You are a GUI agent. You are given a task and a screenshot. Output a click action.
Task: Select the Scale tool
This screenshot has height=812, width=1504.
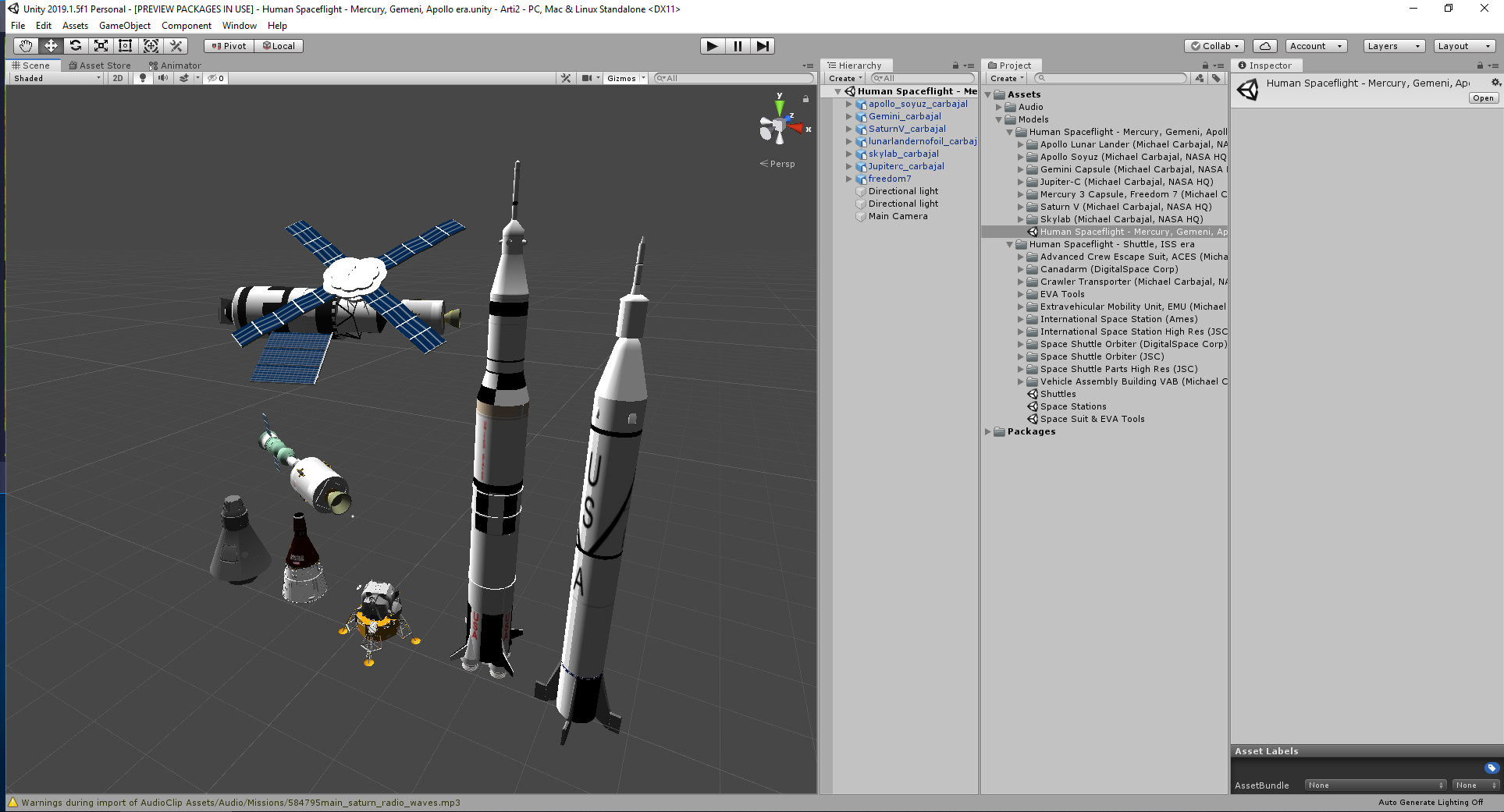[x=101, y=45]
